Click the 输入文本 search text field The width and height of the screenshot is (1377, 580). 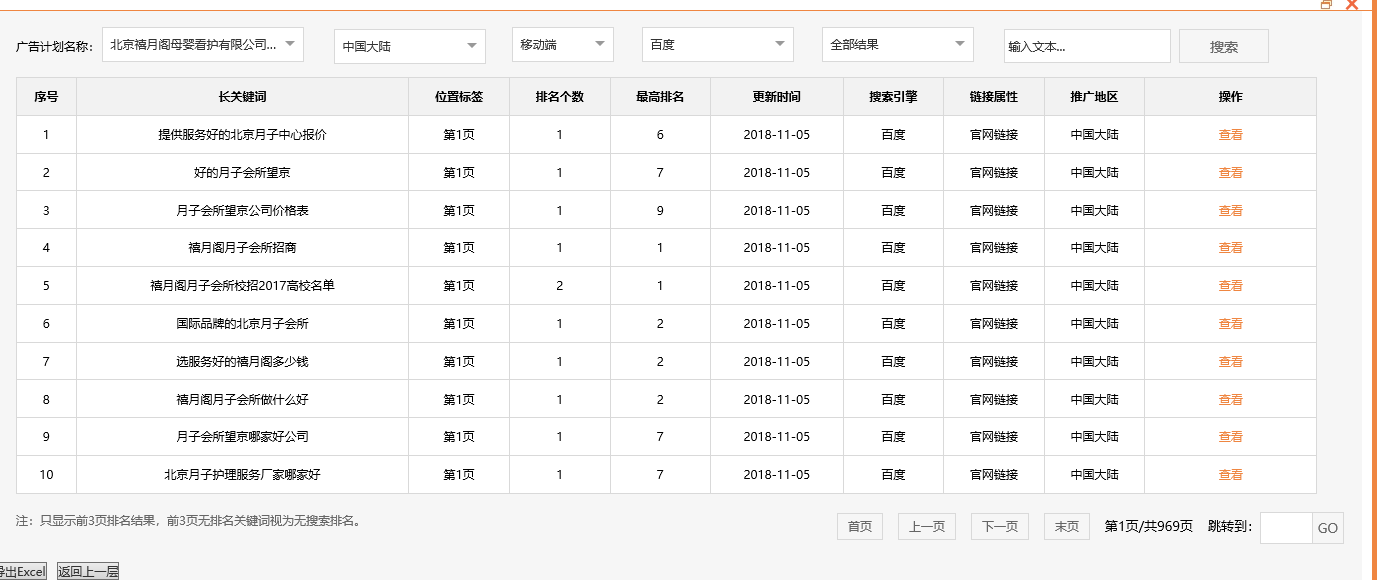(1087, 44)
